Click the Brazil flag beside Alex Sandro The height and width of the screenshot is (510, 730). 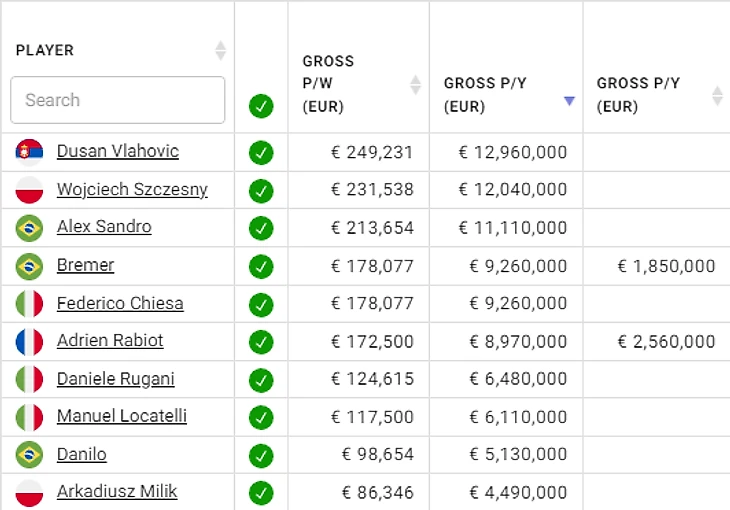[29, 228]
